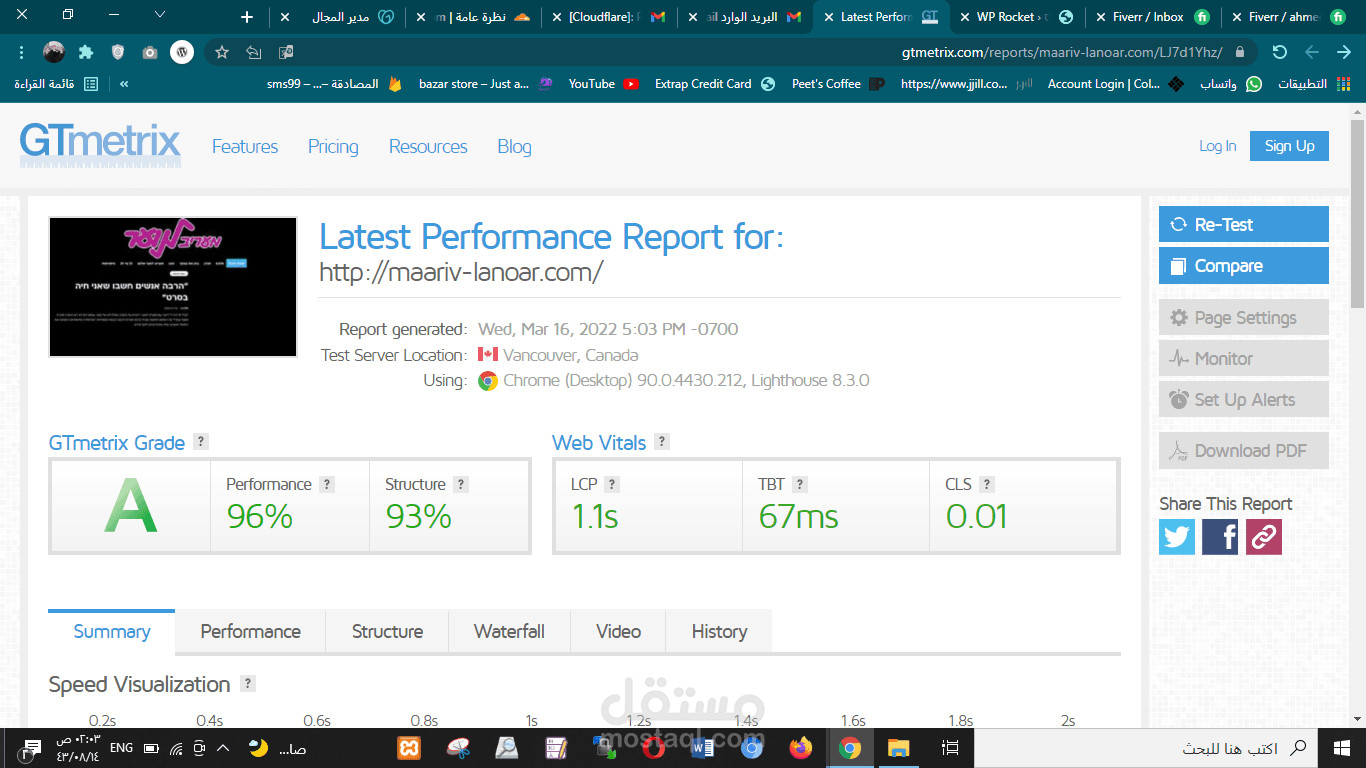This screenshot has width=1366, height=768.
Task: Open the Windows Start menu
Action: coord(1342,747)
